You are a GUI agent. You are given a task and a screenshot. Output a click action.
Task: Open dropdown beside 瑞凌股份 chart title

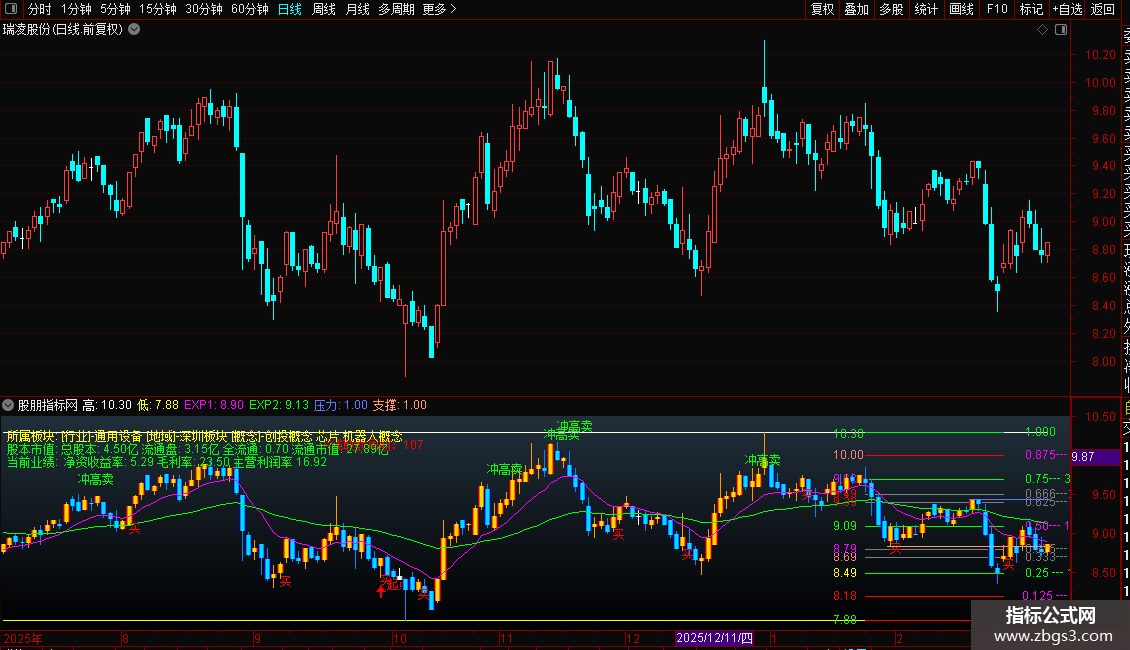[134, 30]
